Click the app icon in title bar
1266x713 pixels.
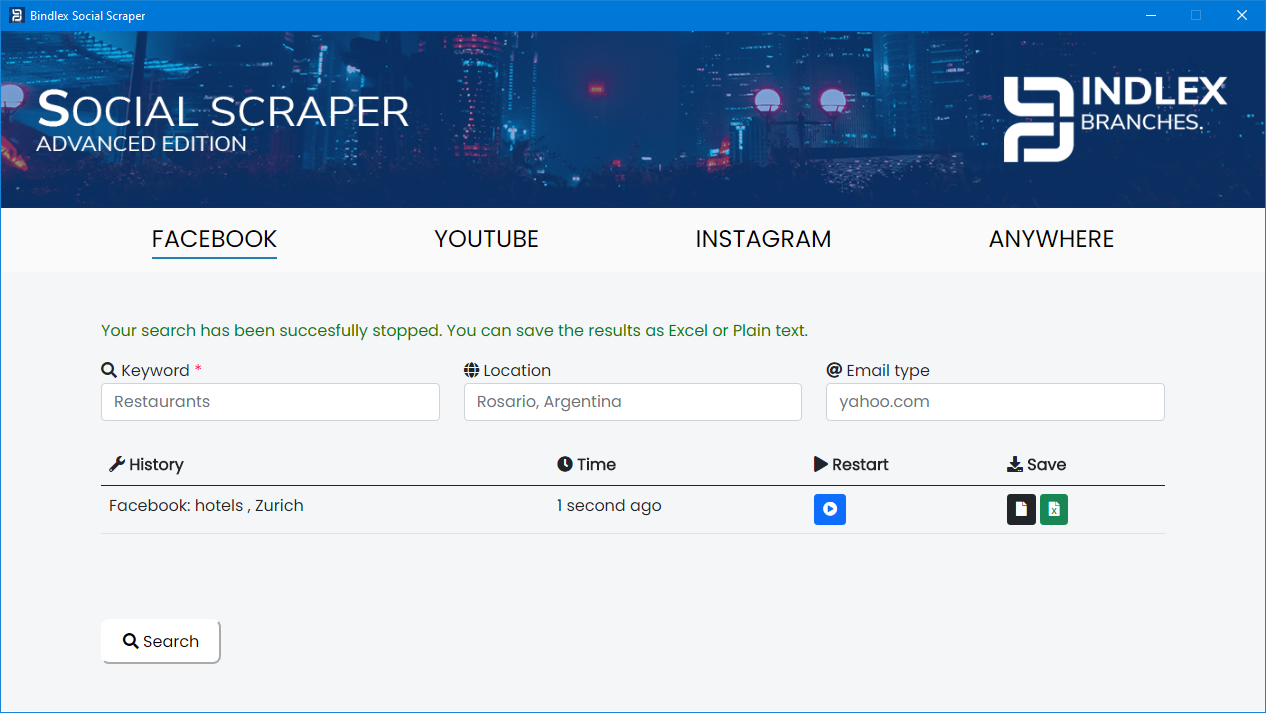click(17, 15)
